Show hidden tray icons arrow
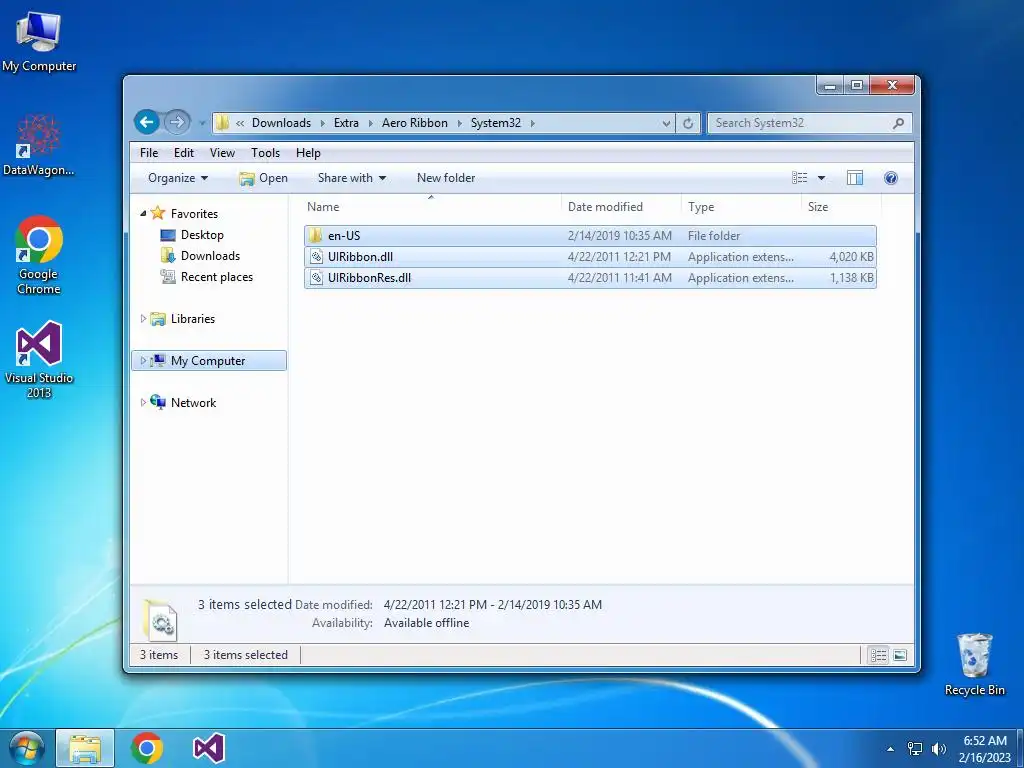The image size is (1024, 768). [890, 749]
